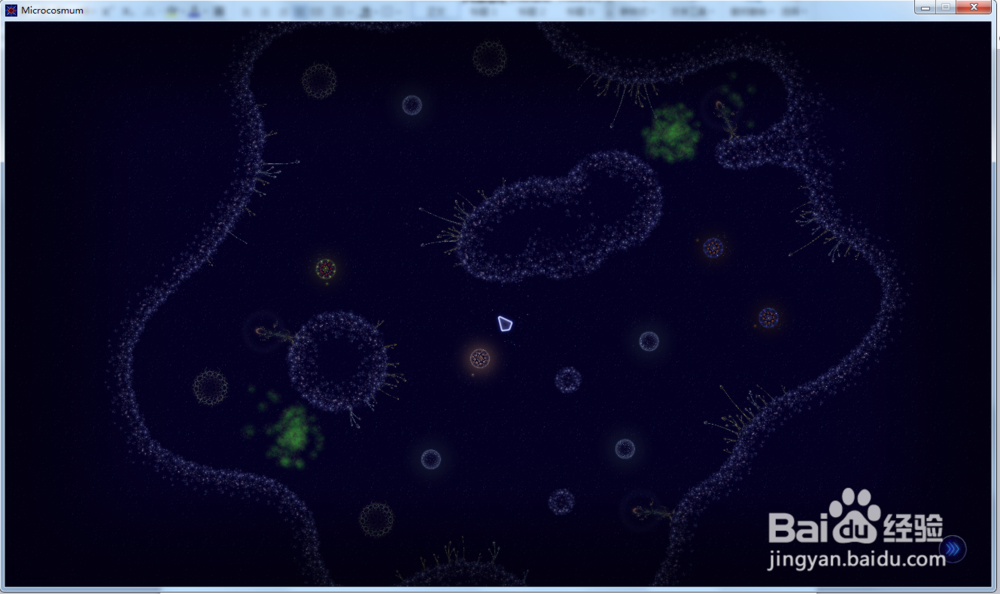1000x594 pixels.
Task: Click the green cloud under the top cave wall
Action: (670, 133)
